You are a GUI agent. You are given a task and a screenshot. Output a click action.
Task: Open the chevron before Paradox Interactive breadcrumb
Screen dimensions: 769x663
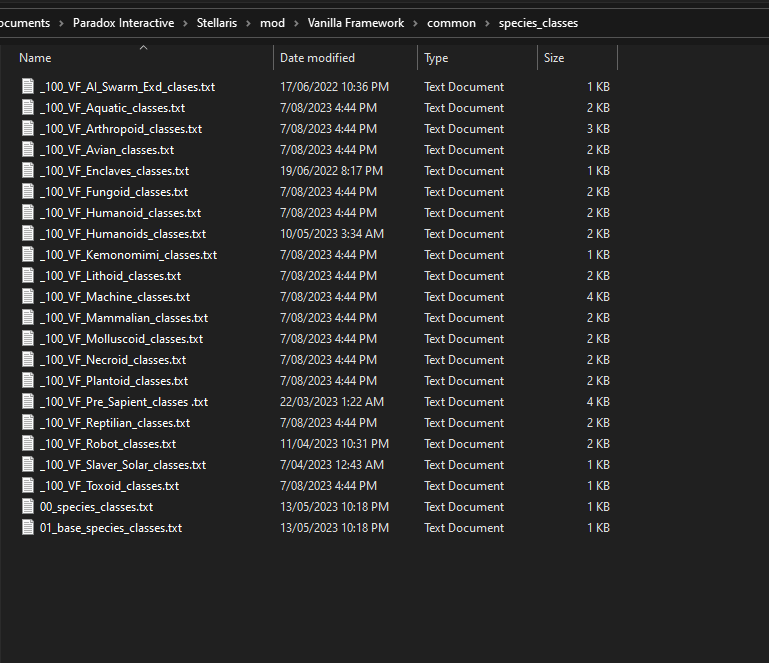coord(61,24)
